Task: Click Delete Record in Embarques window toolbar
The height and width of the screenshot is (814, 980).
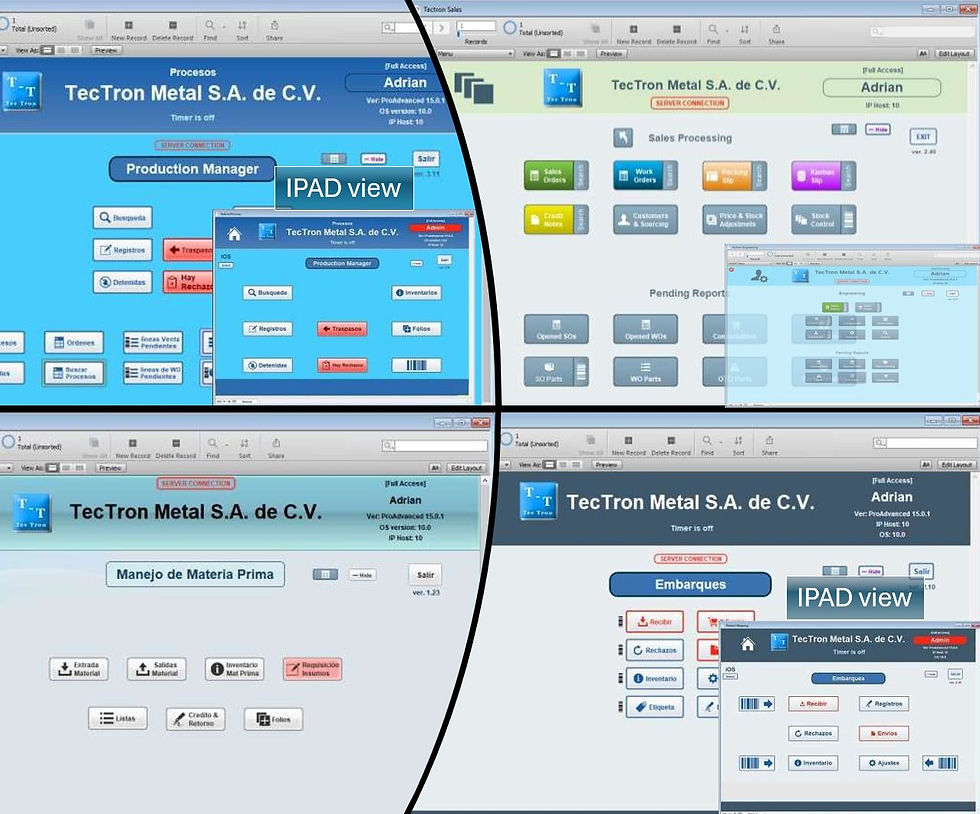Action: click(671, 445)
